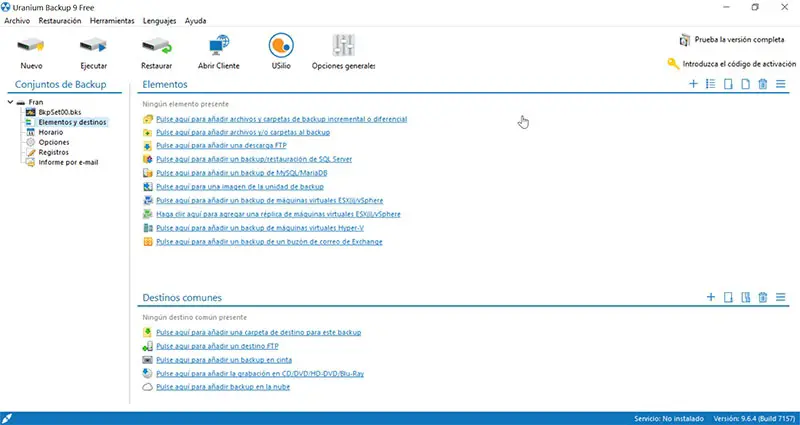Click the rocket icon in status bar
This screenshot has width=800, height=425.
pos(7,418)
